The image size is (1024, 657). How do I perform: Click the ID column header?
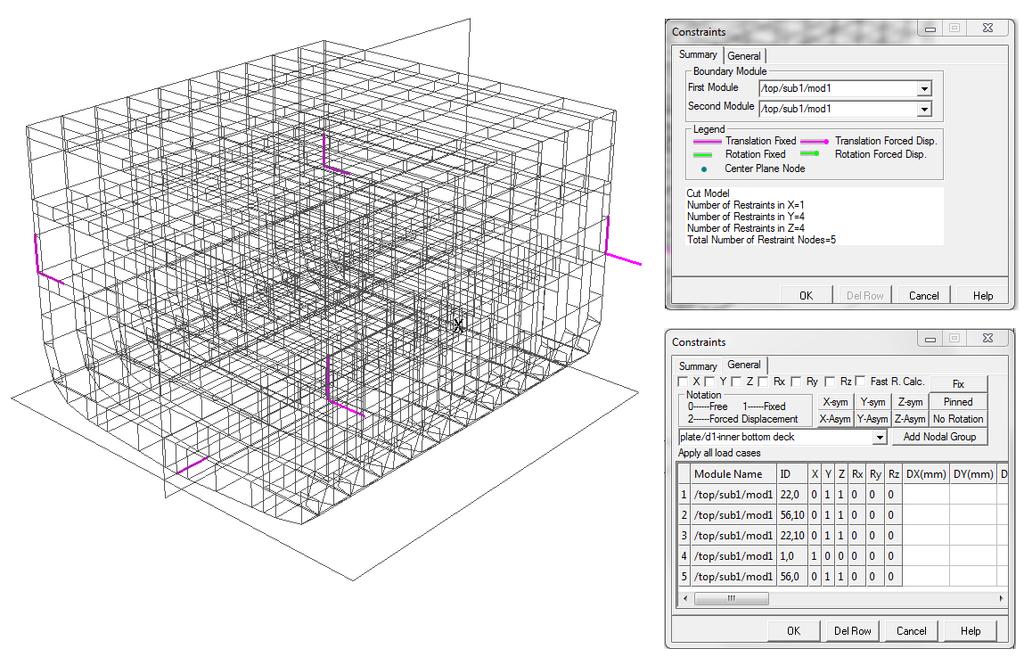click(792, 474)
